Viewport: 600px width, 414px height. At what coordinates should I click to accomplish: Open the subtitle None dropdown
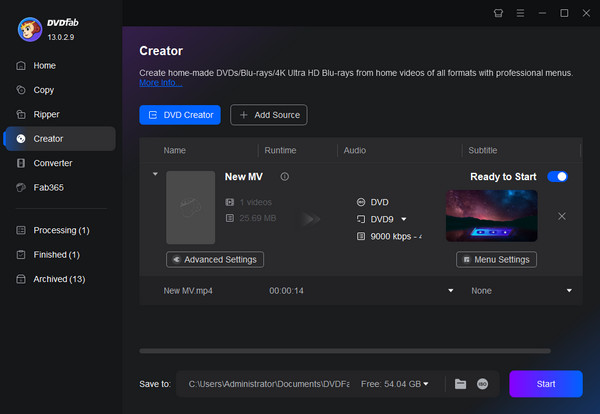point(569,291)
